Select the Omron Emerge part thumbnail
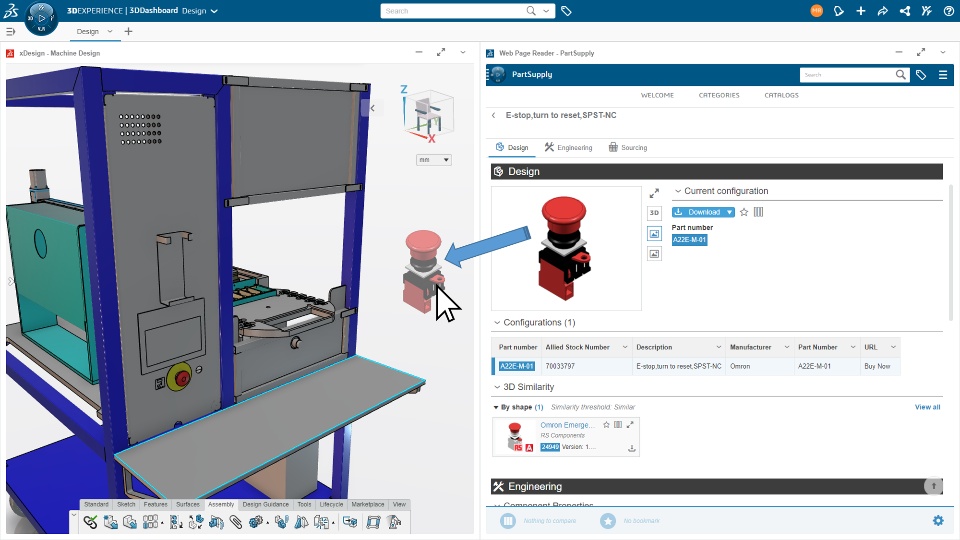This screenshot has height=540, width=960. [516, 437]
